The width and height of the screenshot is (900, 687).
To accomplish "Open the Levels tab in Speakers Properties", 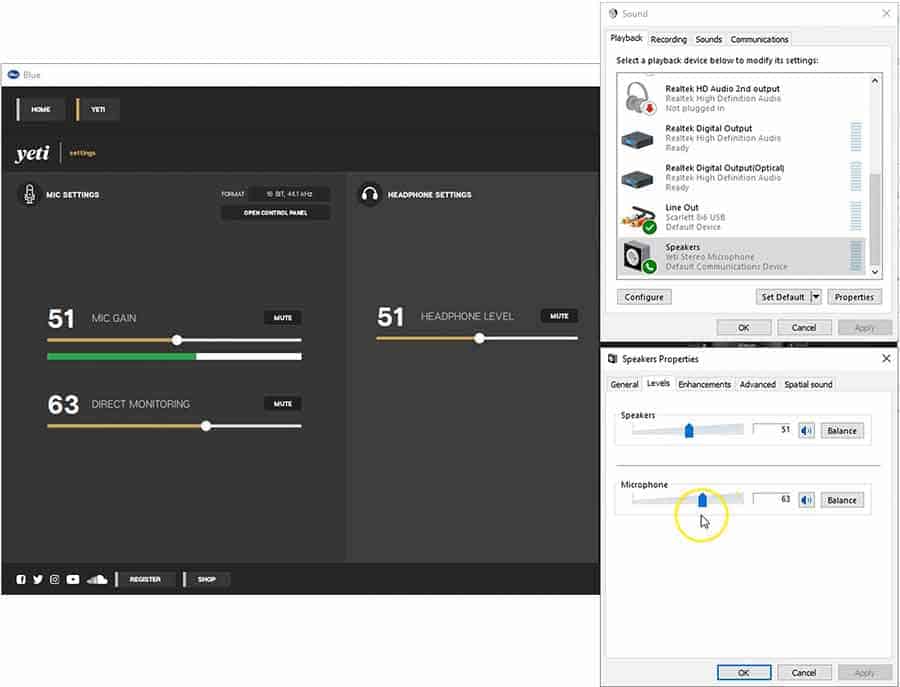I will (x=658, y=383).
